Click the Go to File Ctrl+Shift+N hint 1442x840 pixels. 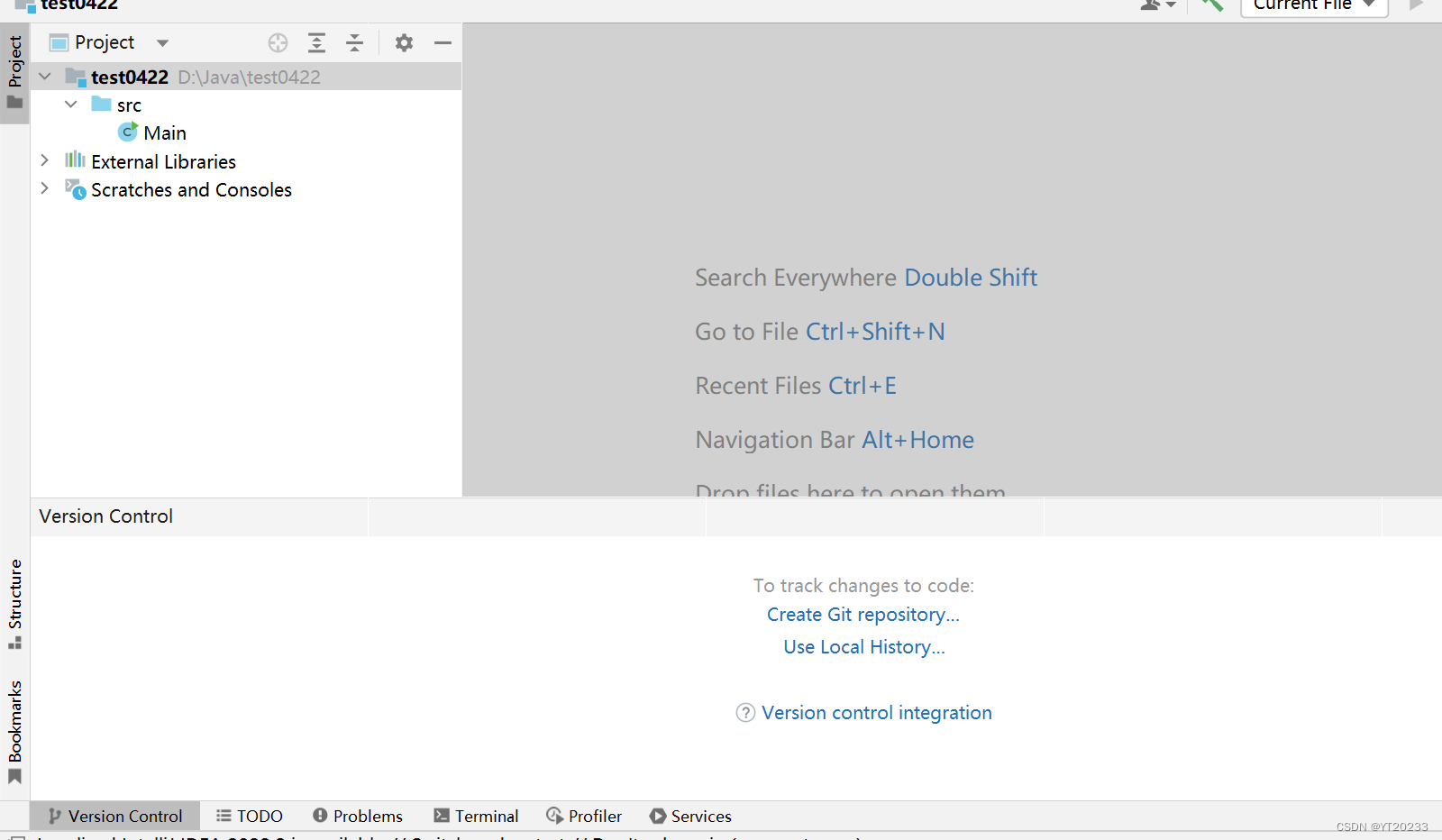point(820,332)
